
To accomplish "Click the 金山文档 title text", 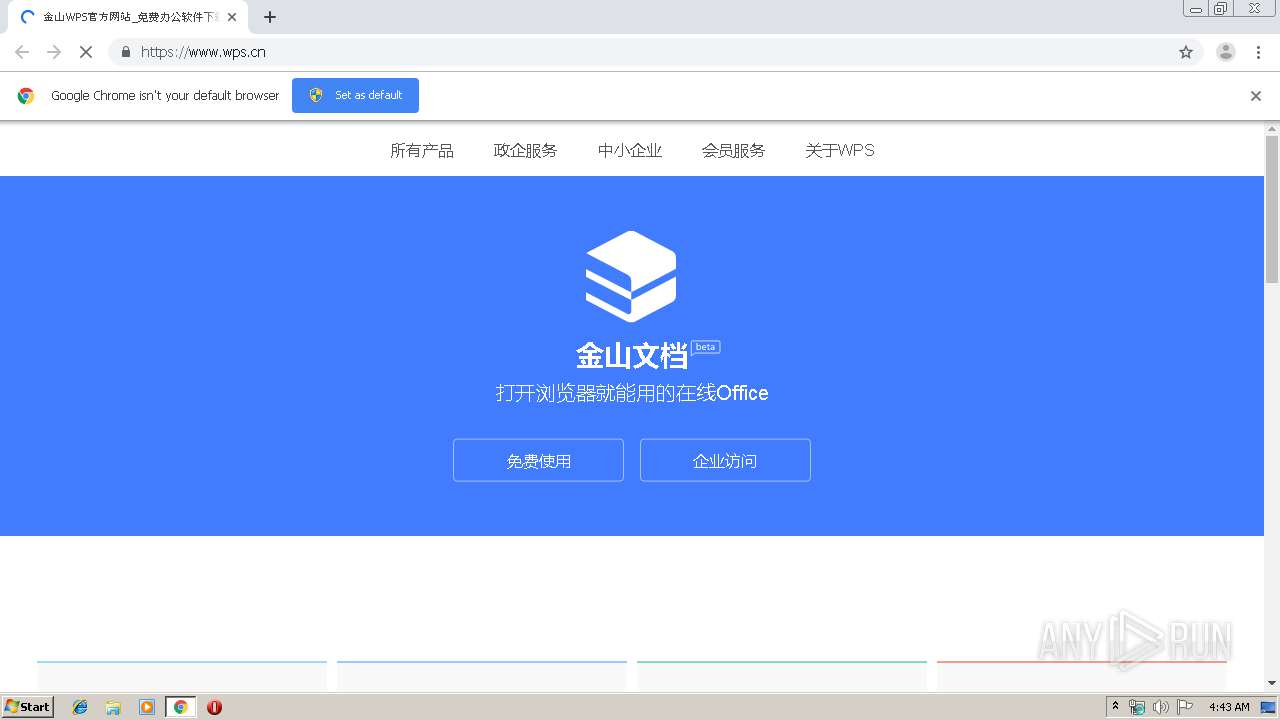I will click(632, 355).
